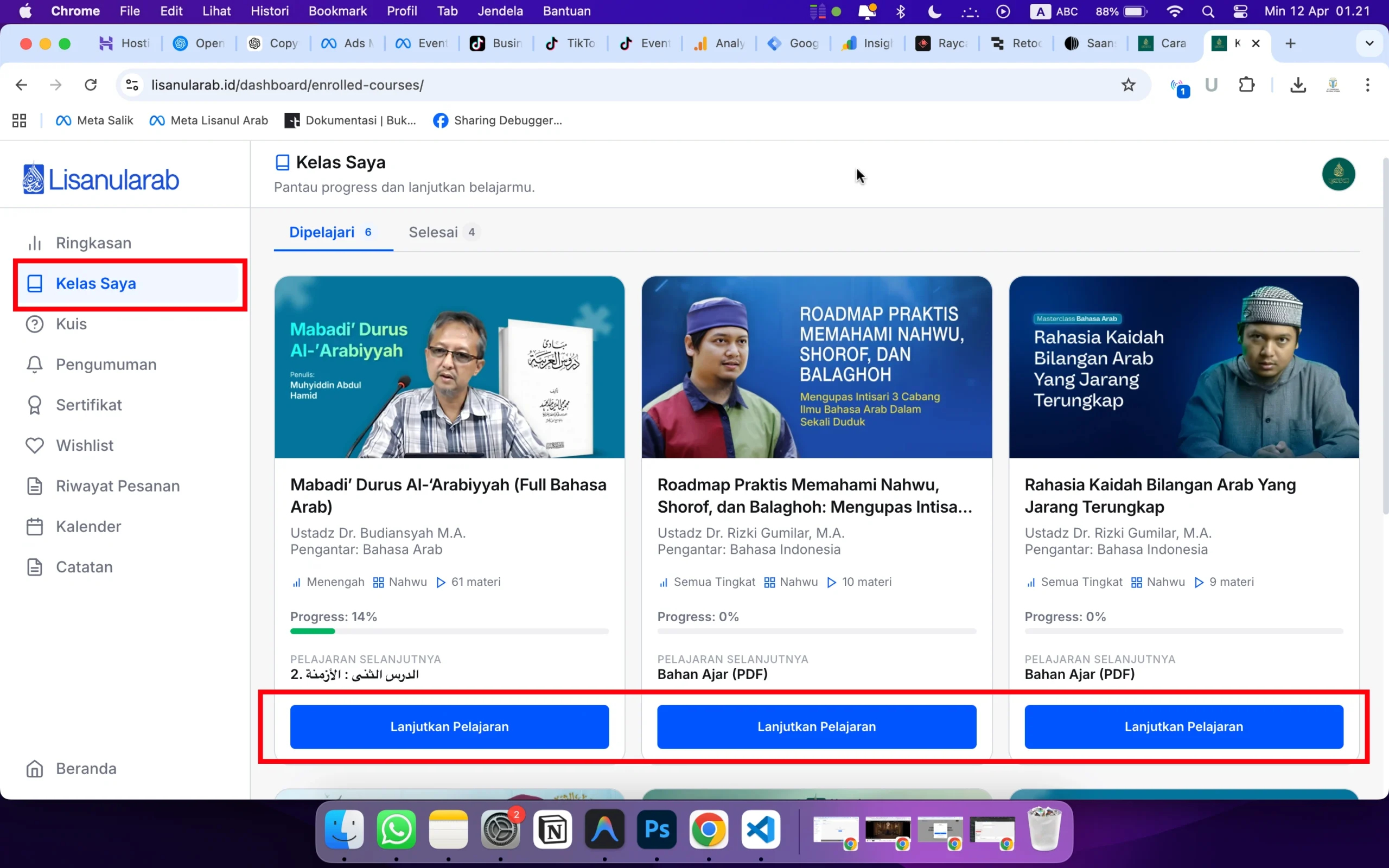Click Lanjutkan Pelajaran for Rahasia Kaidah Bilangan
1389x868 pixels.
(1183, 726)
